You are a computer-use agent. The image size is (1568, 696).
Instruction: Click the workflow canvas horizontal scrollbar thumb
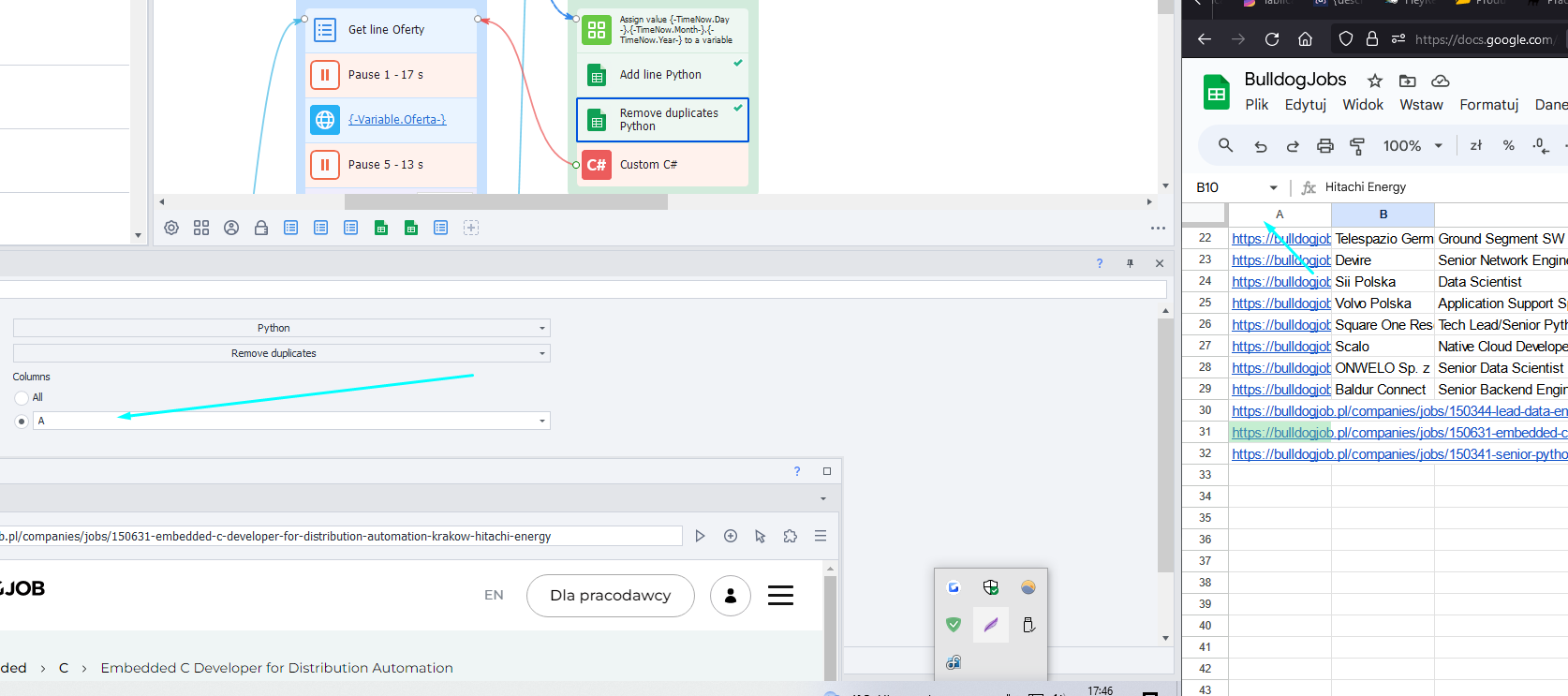point(506,201)
